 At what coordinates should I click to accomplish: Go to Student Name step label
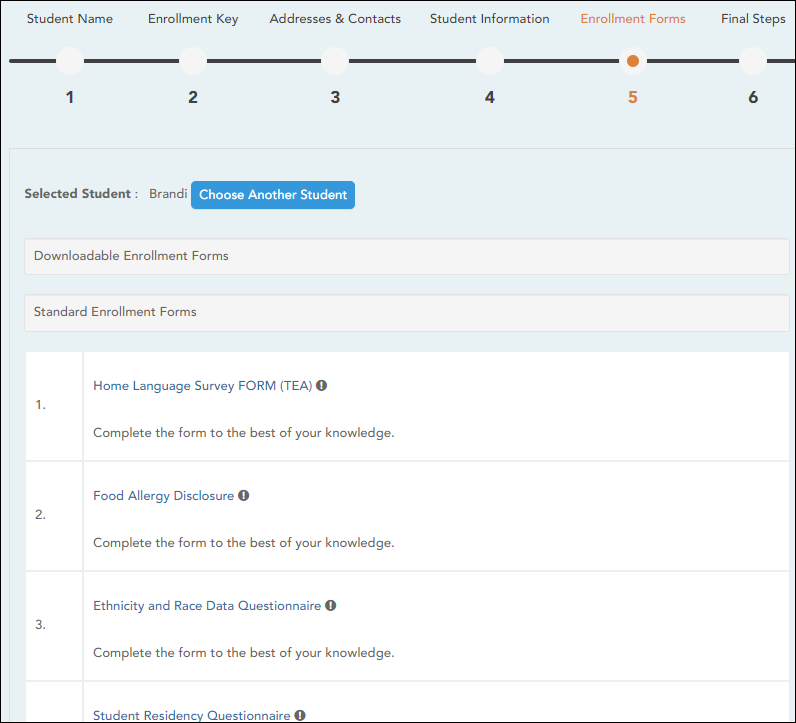tap(70, 19)
